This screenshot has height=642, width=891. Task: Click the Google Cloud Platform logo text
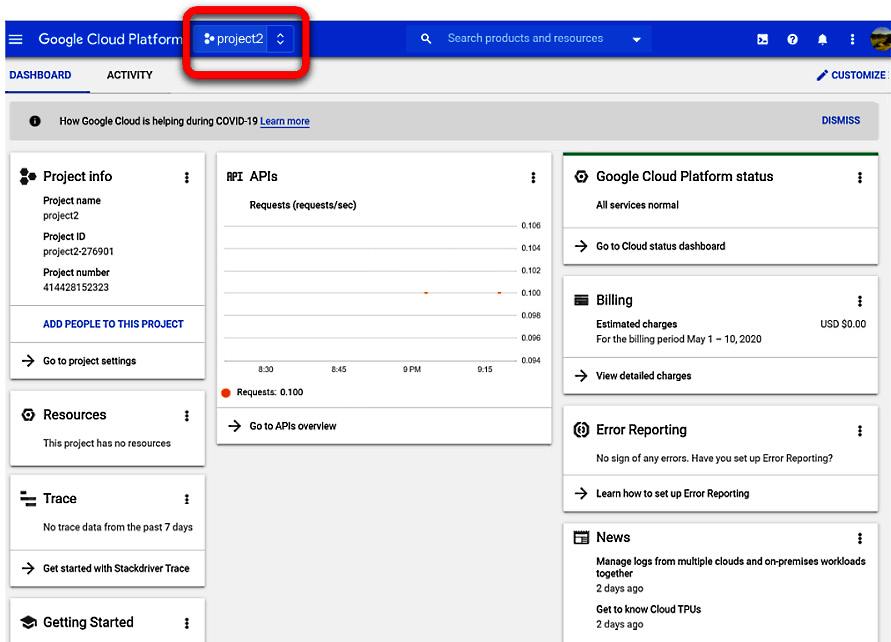pyautogui.click(x=110, y=39)
